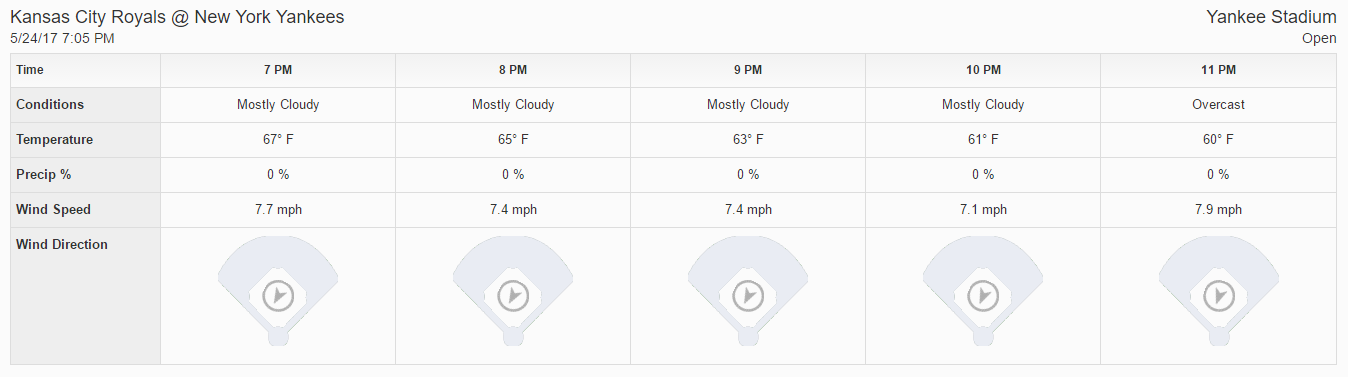Click the 7.1 mph wind speed value
Screen dimensions: 1348x377
coord(983,209)
